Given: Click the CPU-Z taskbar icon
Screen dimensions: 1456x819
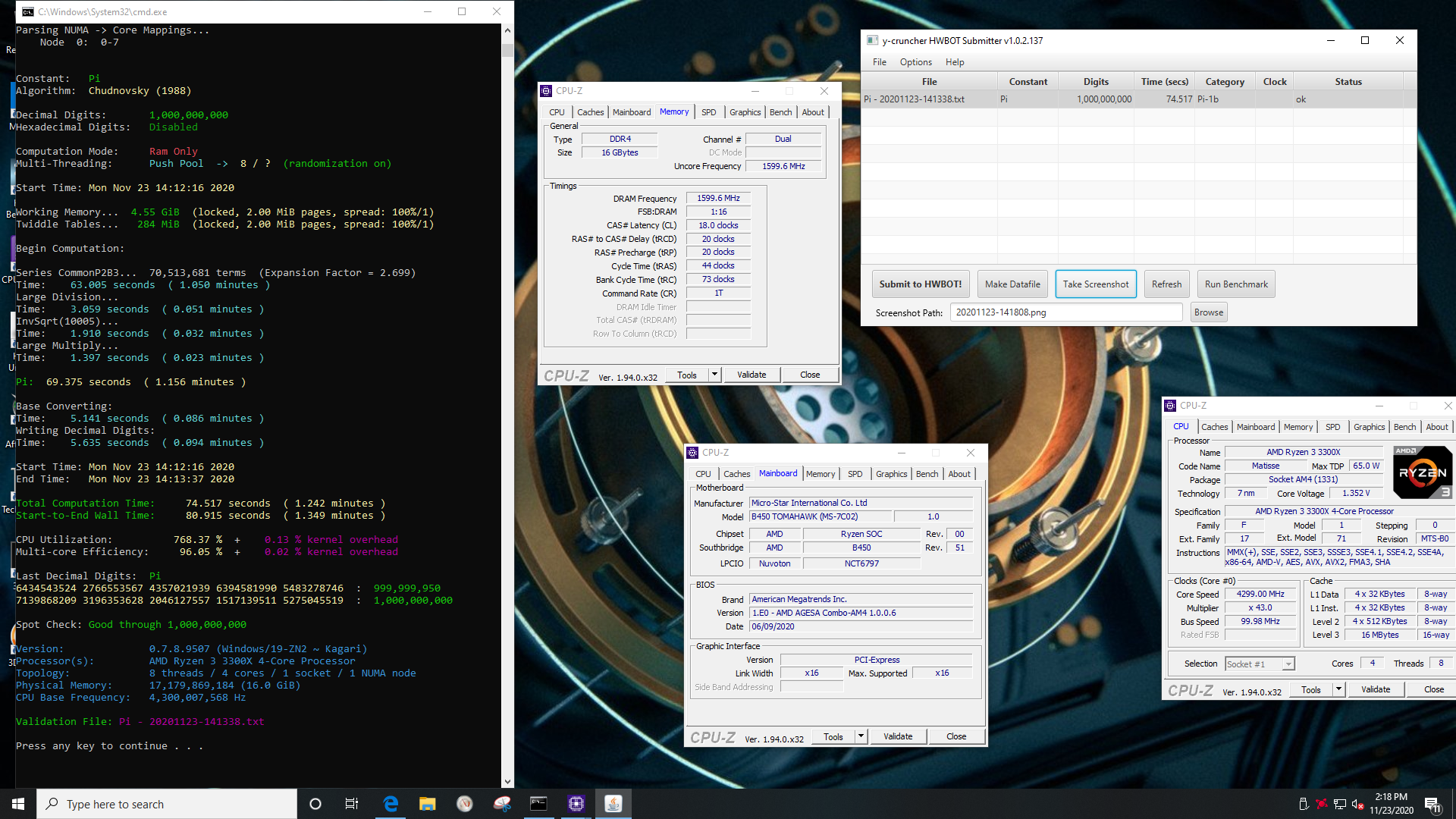Looking at the screenshot, I should [576, 804].
